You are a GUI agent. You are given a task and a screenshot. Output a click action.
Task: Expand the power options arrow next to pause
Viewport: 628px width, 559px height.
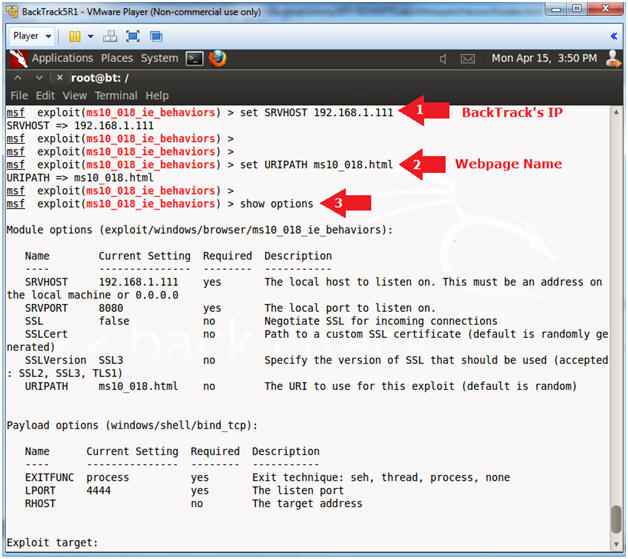coord(91,36)
